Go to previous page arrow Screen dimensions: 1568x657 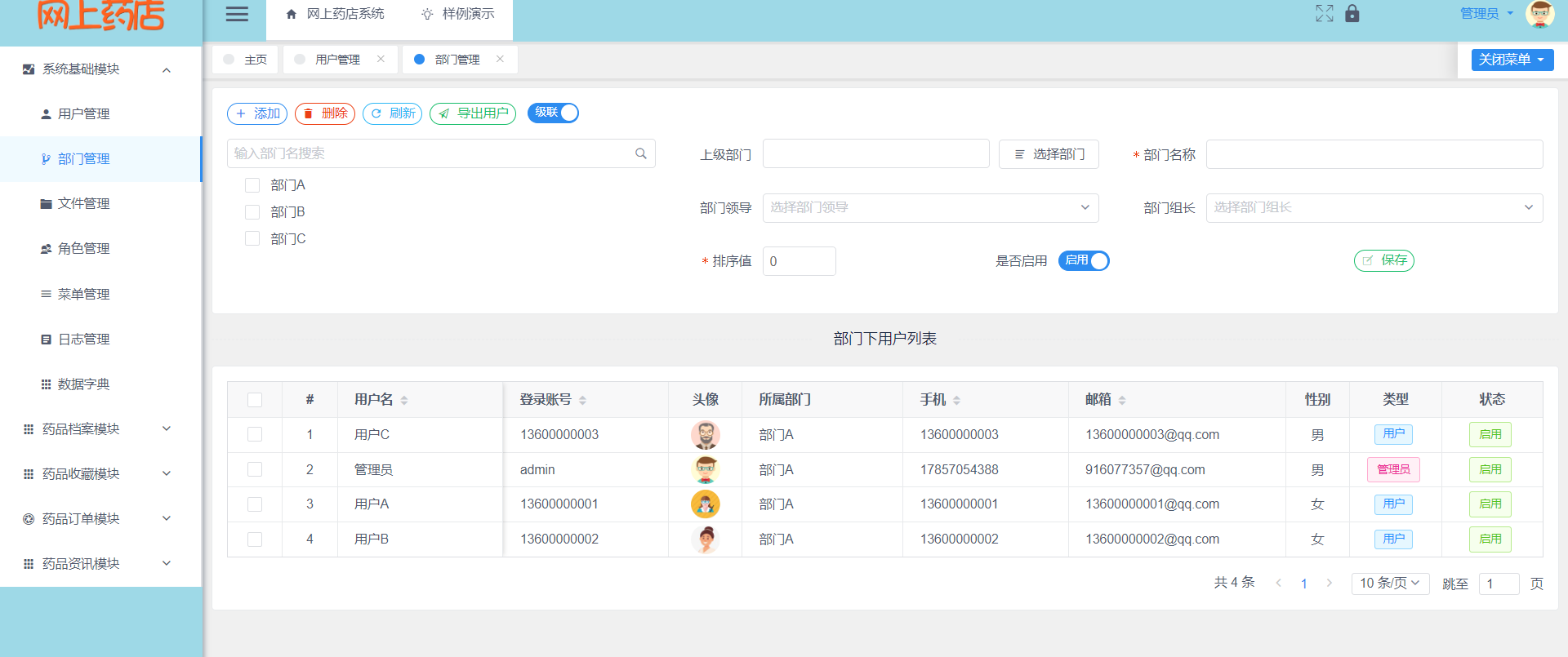pyautogui.click(x=1279, y=583)
